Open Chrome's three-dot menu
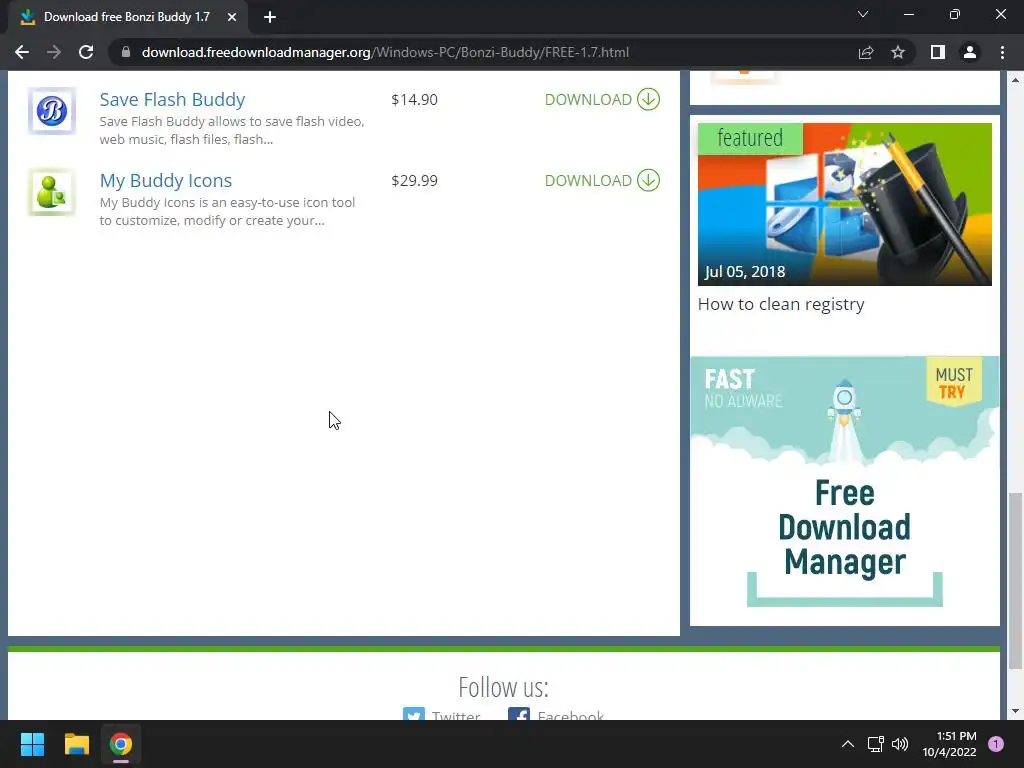The image size is (1024, 768). (1002, 52)
